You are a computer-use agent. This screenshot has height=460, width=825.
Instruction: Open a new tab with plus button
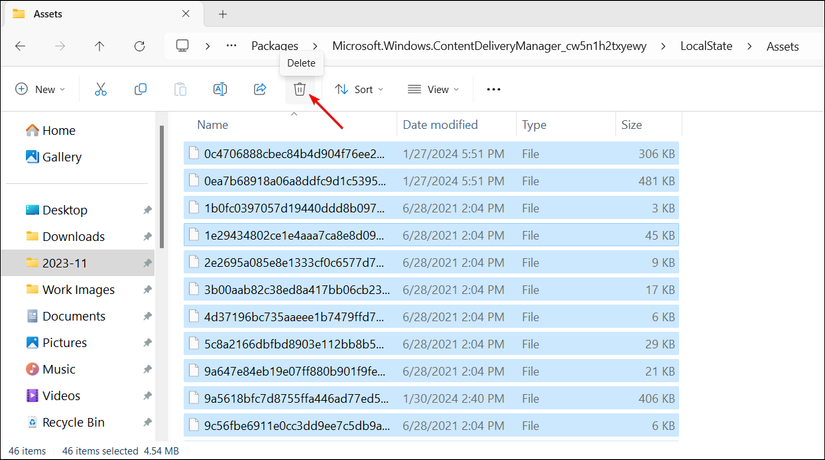(x=223, y=14)
